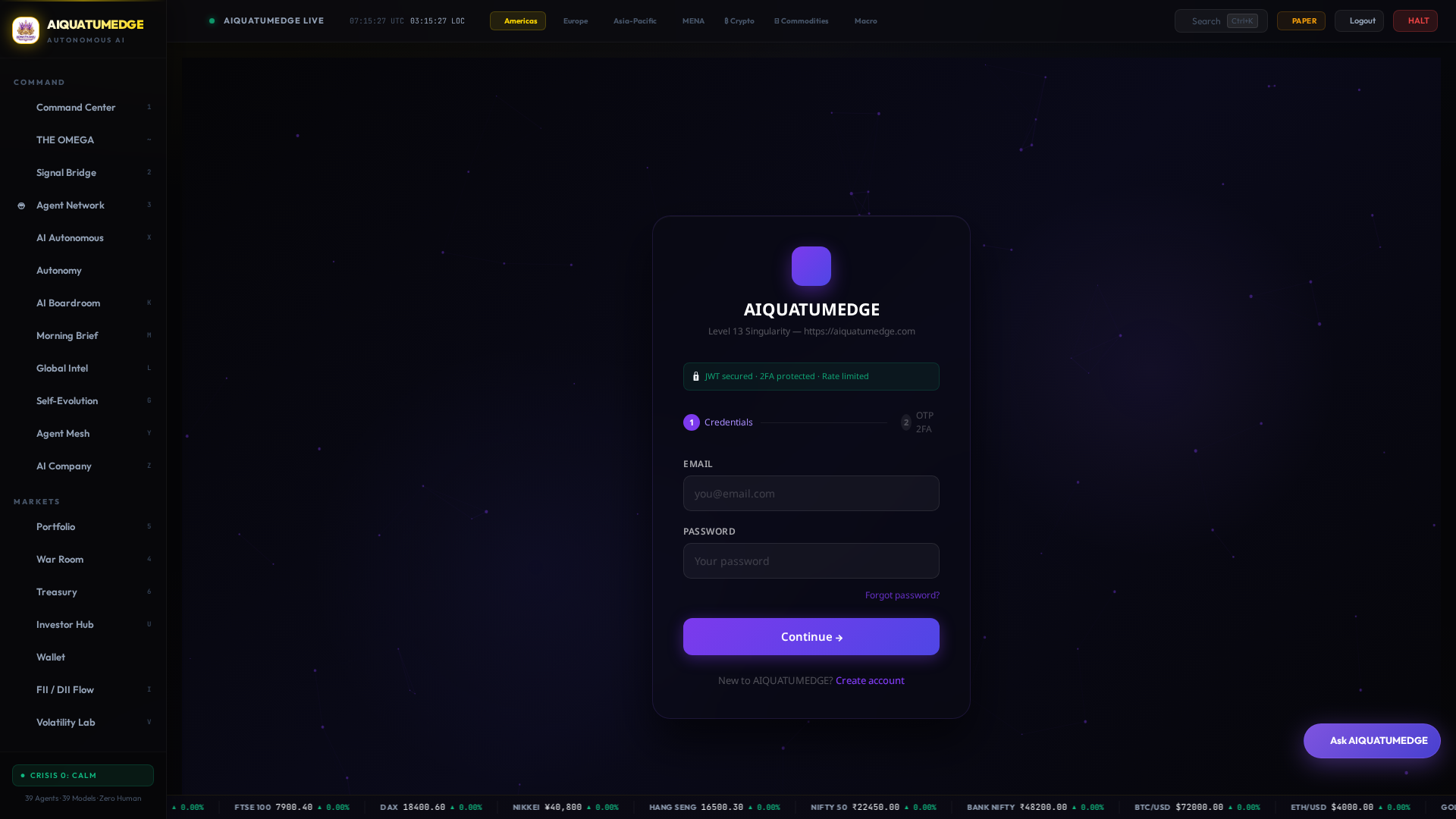Open Agent Mesh

click(x=83, y=434)
